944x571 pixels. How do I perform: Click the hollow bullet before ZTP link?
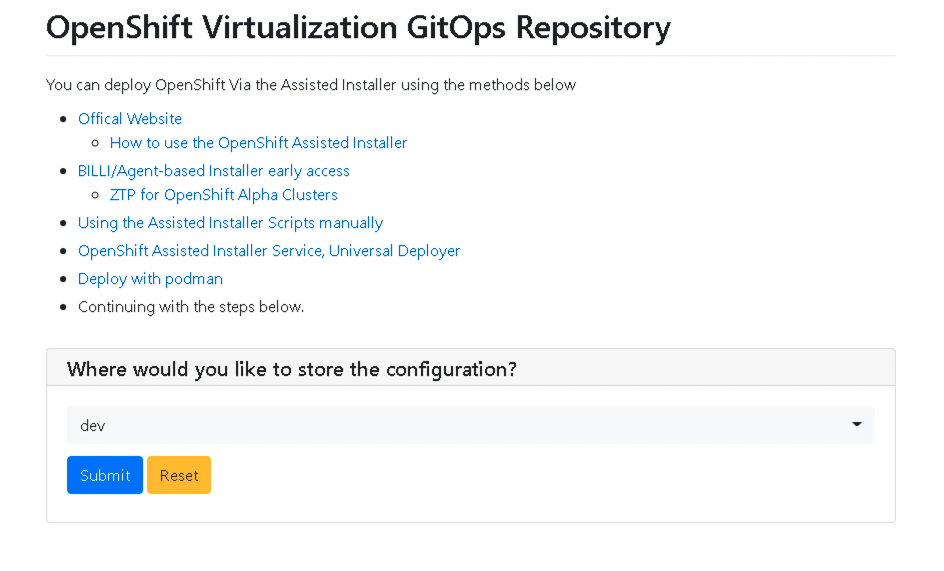pos(95,195)
